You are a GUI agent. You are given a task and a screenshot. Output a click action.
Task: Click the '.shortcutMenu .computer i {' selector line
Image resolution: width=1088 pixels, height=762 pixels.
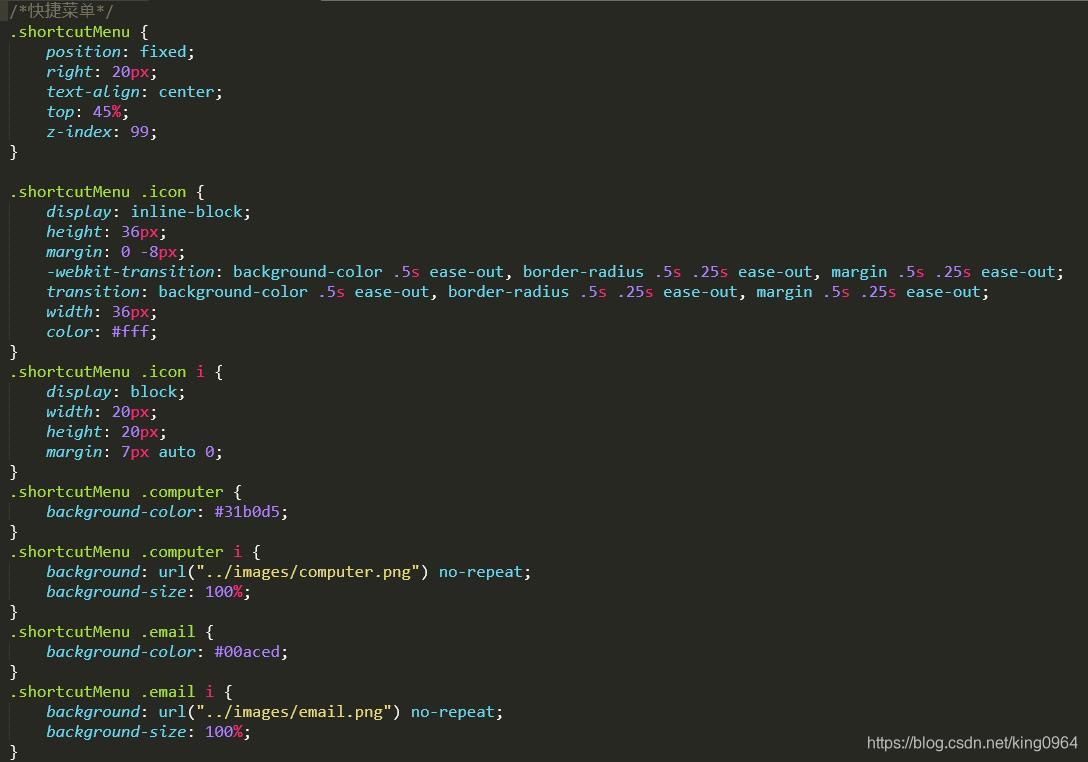click(135, 552)
